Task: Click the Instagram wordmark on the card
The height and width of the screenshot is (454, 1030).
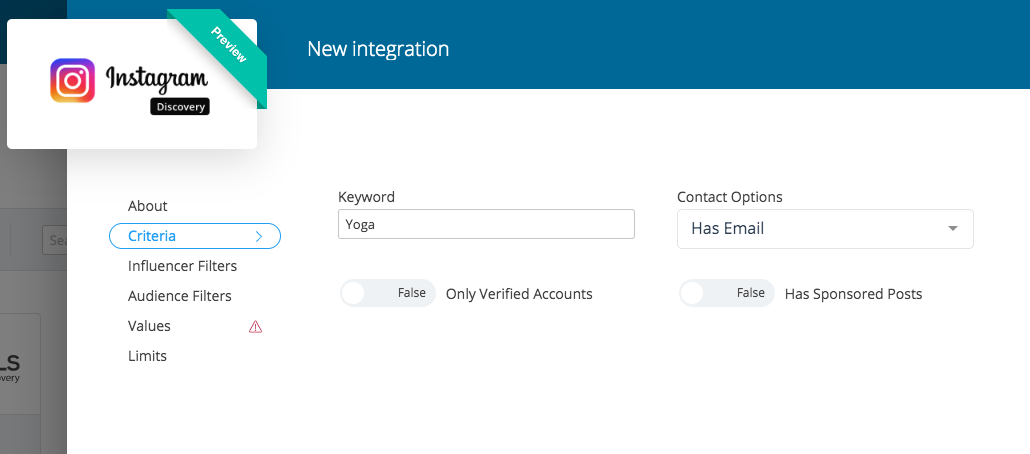Action: pos(157,79)
